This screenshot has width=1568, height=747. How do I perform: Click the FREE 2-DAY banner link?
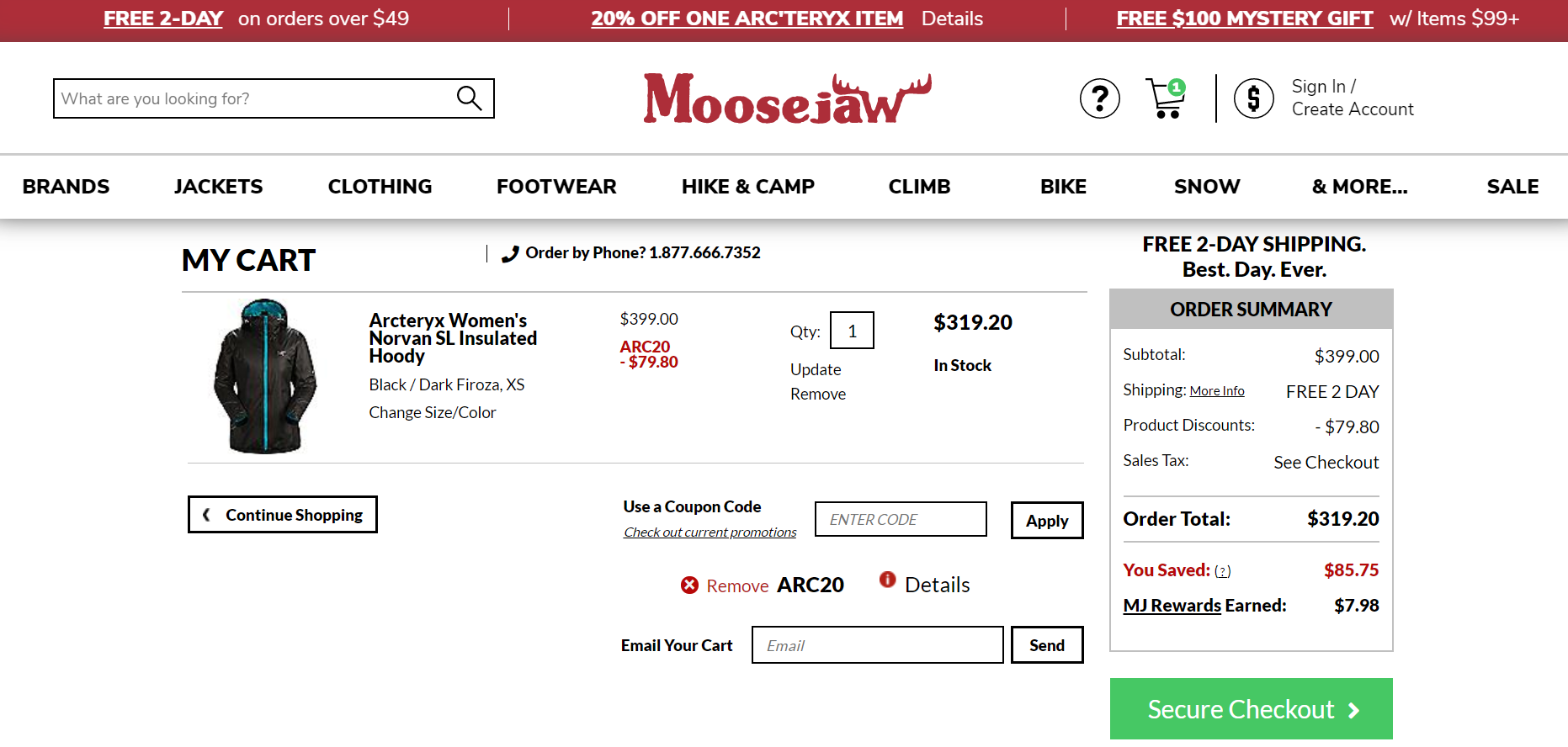163,19
